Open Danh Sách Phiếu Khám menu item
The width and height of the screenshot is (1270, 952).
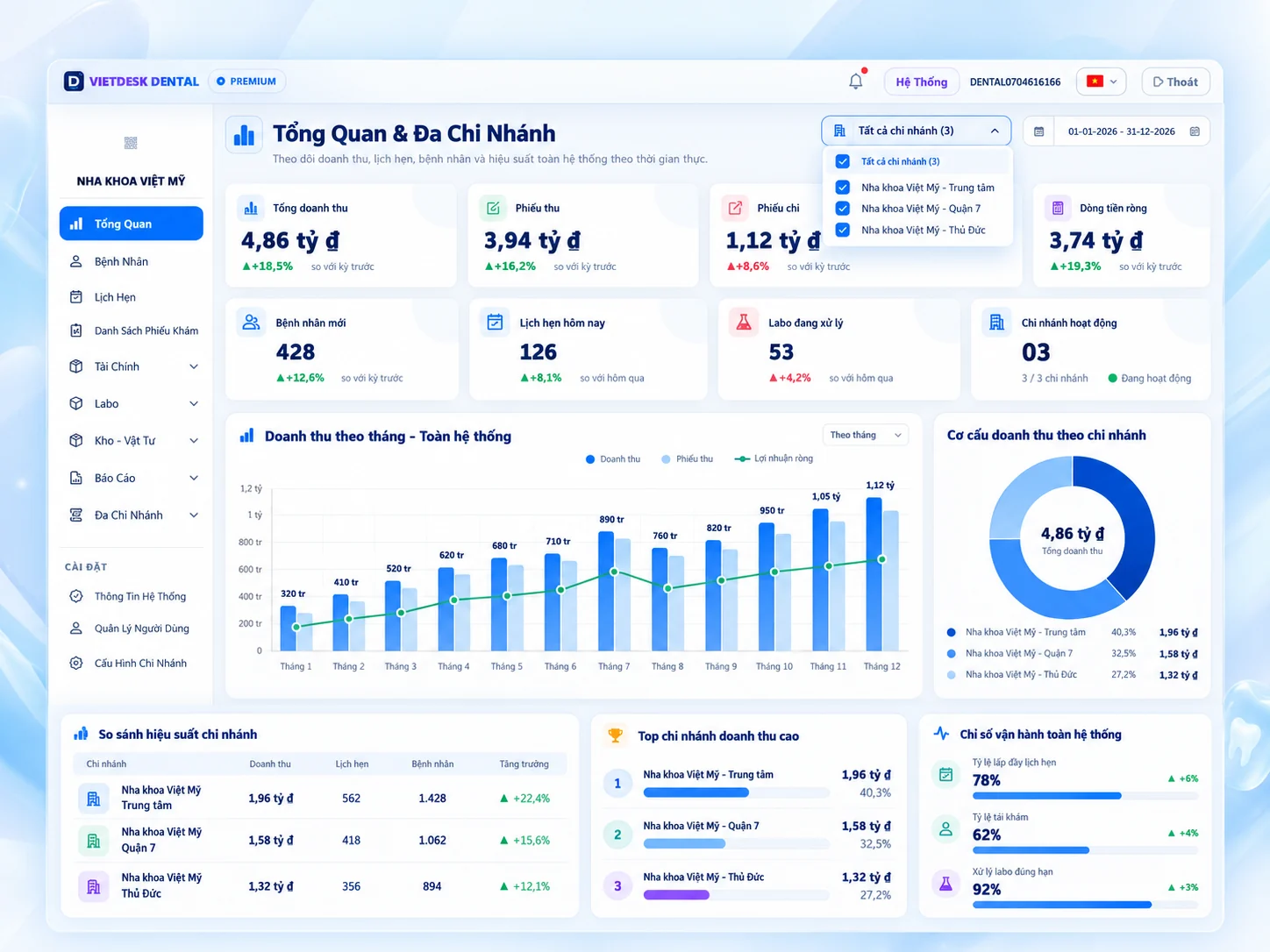134,330
